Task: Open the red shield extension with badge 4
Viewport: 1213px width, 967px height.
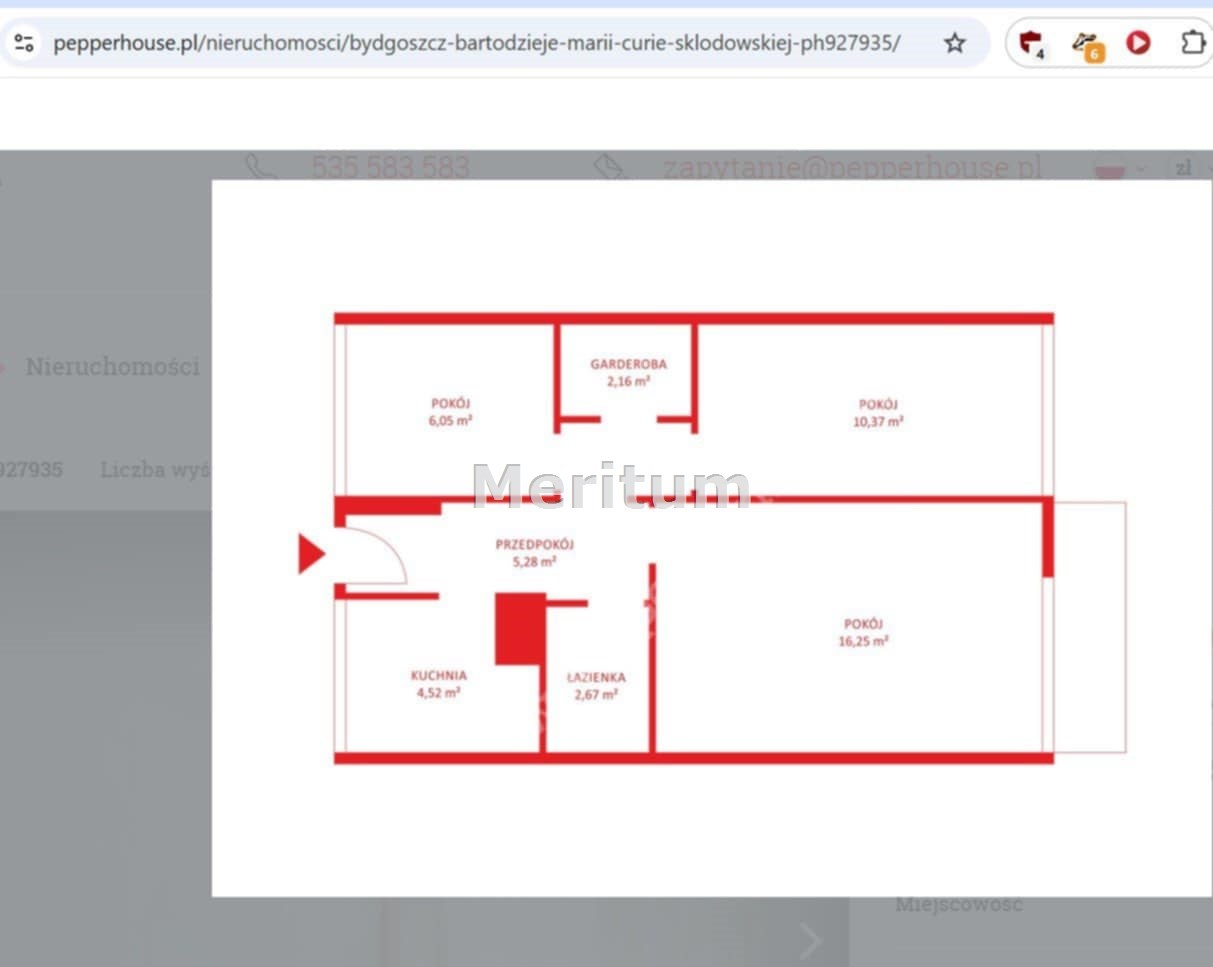Action: coord(1031,43)
